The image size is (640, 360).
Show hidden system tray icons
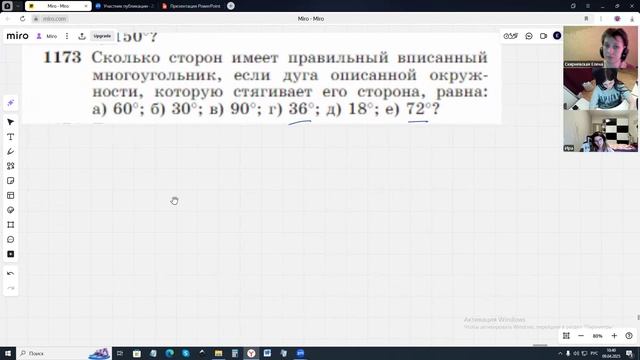click(560, 353)
